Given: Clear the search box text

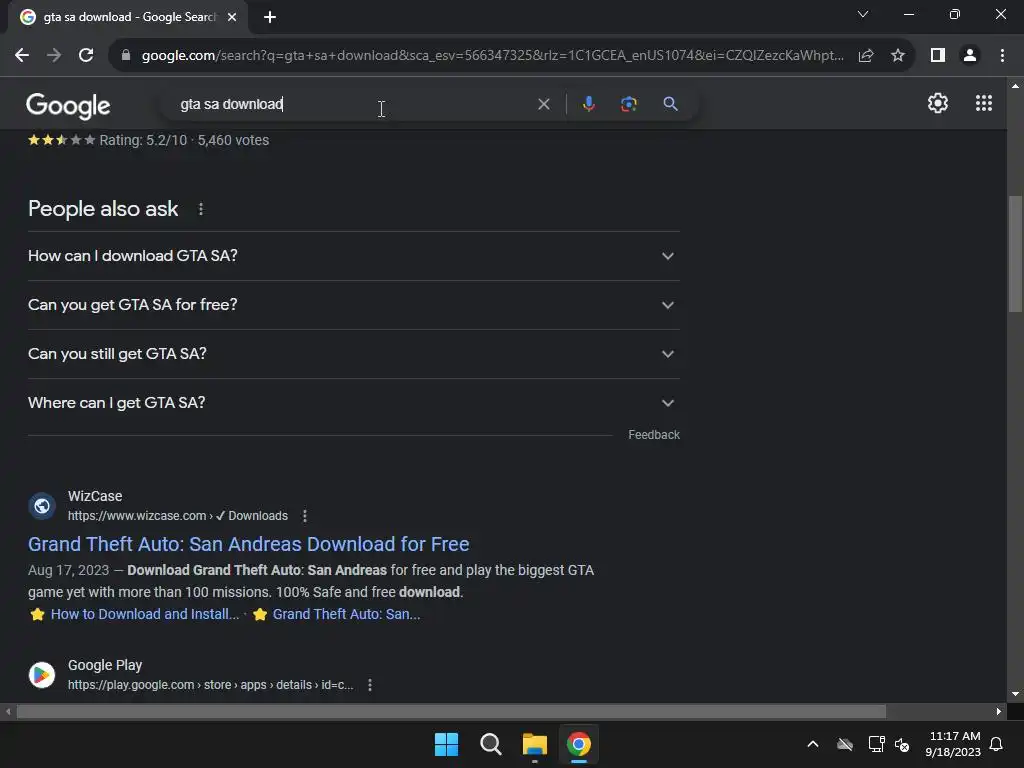Looking at the screenshot, I should [x=543, y=104].
